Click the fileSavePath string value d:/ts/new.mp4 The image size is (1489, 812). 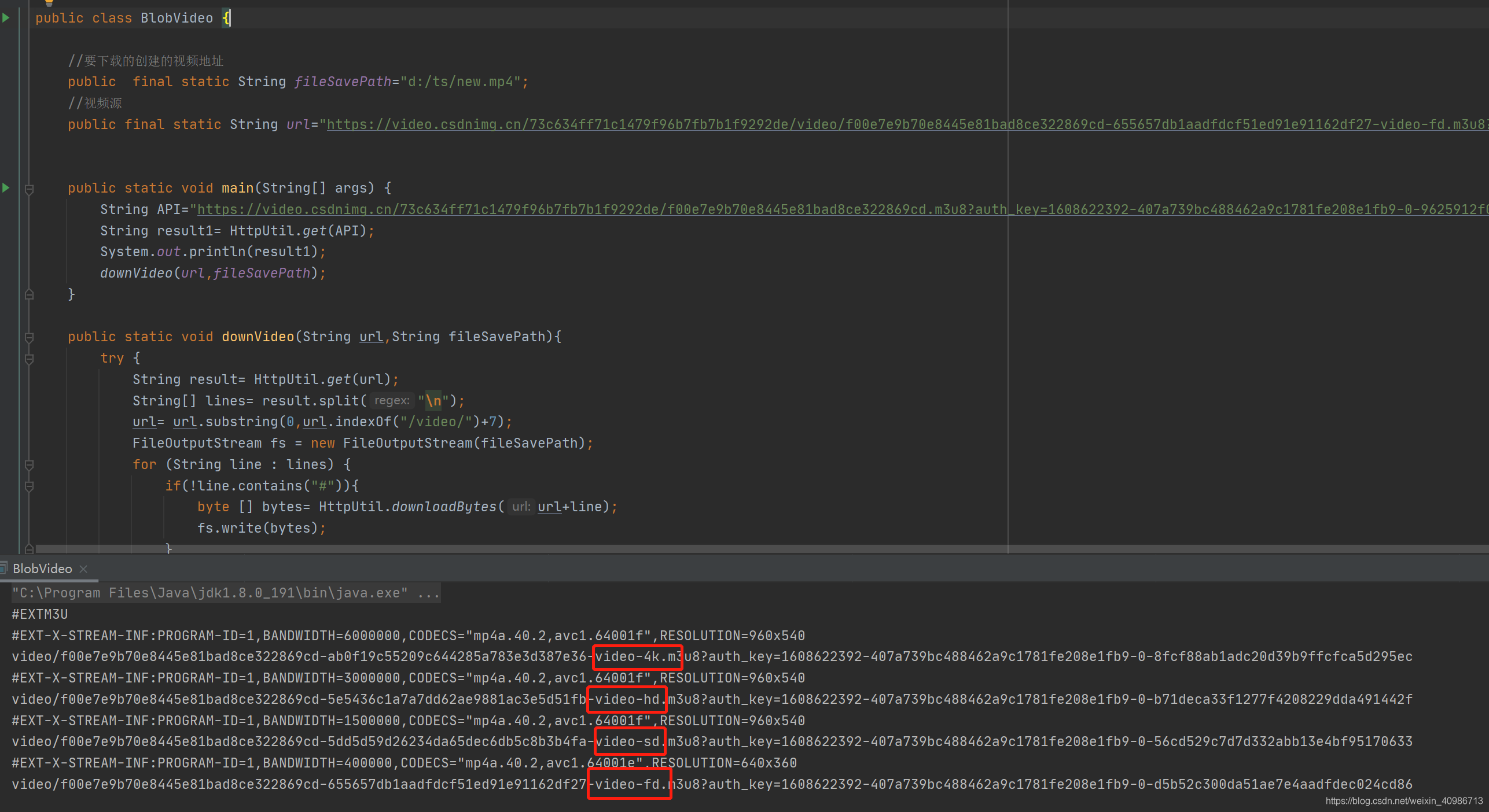tap(461, 82)
